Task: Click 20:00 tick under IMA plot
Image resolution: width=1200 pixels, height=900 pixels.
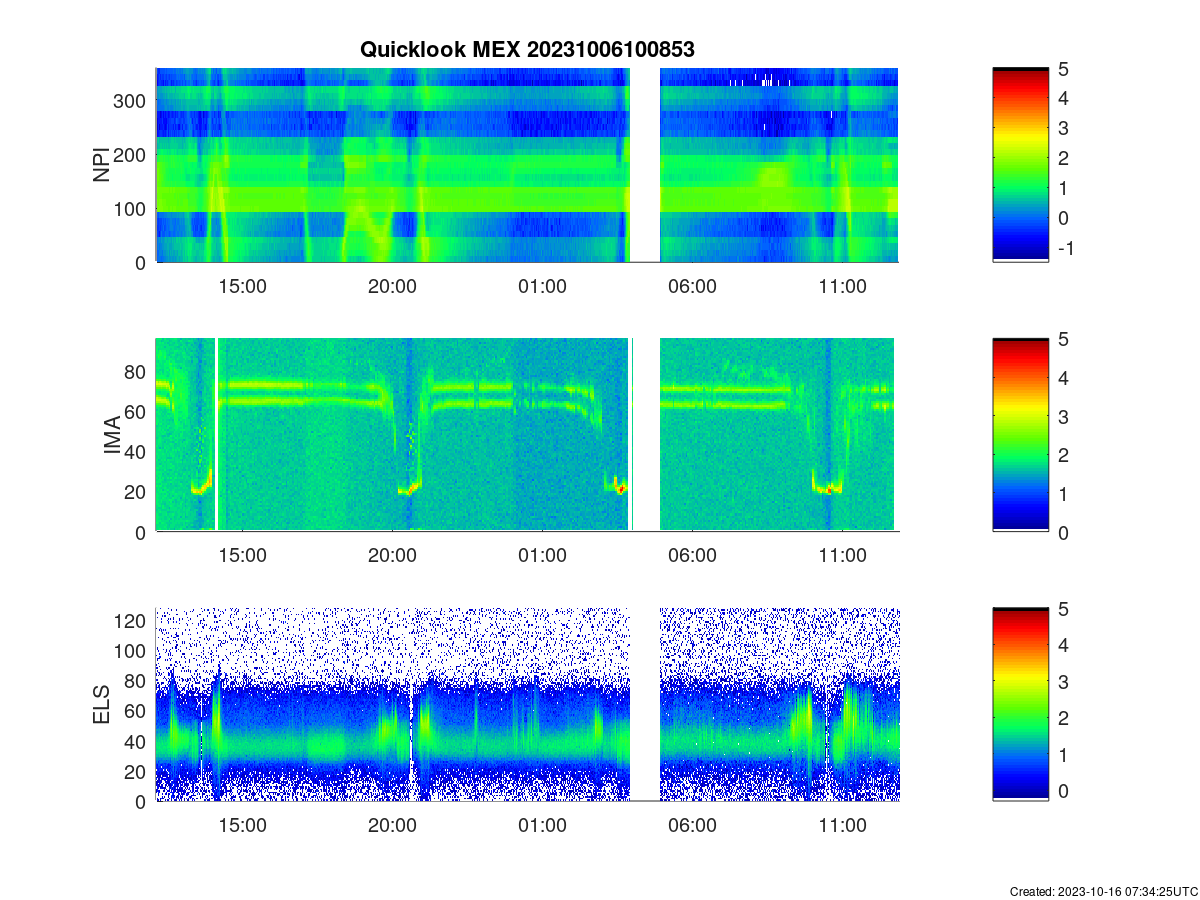Action: pyautogui.click(x=392, y=556)
